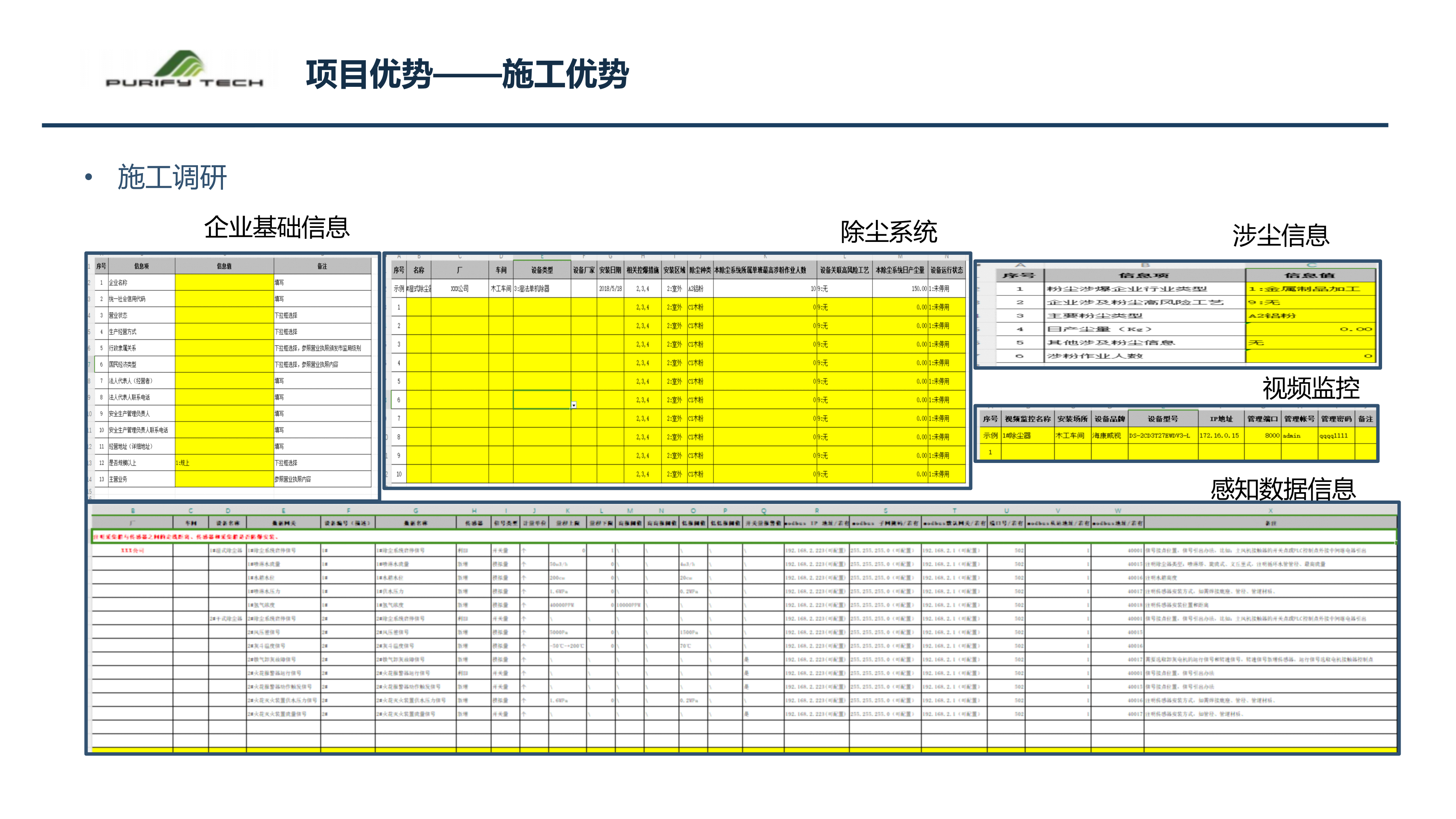Viewport: 1456px width, 819px height.
Task: Click the 安装日期 column header
Action: 610,270
